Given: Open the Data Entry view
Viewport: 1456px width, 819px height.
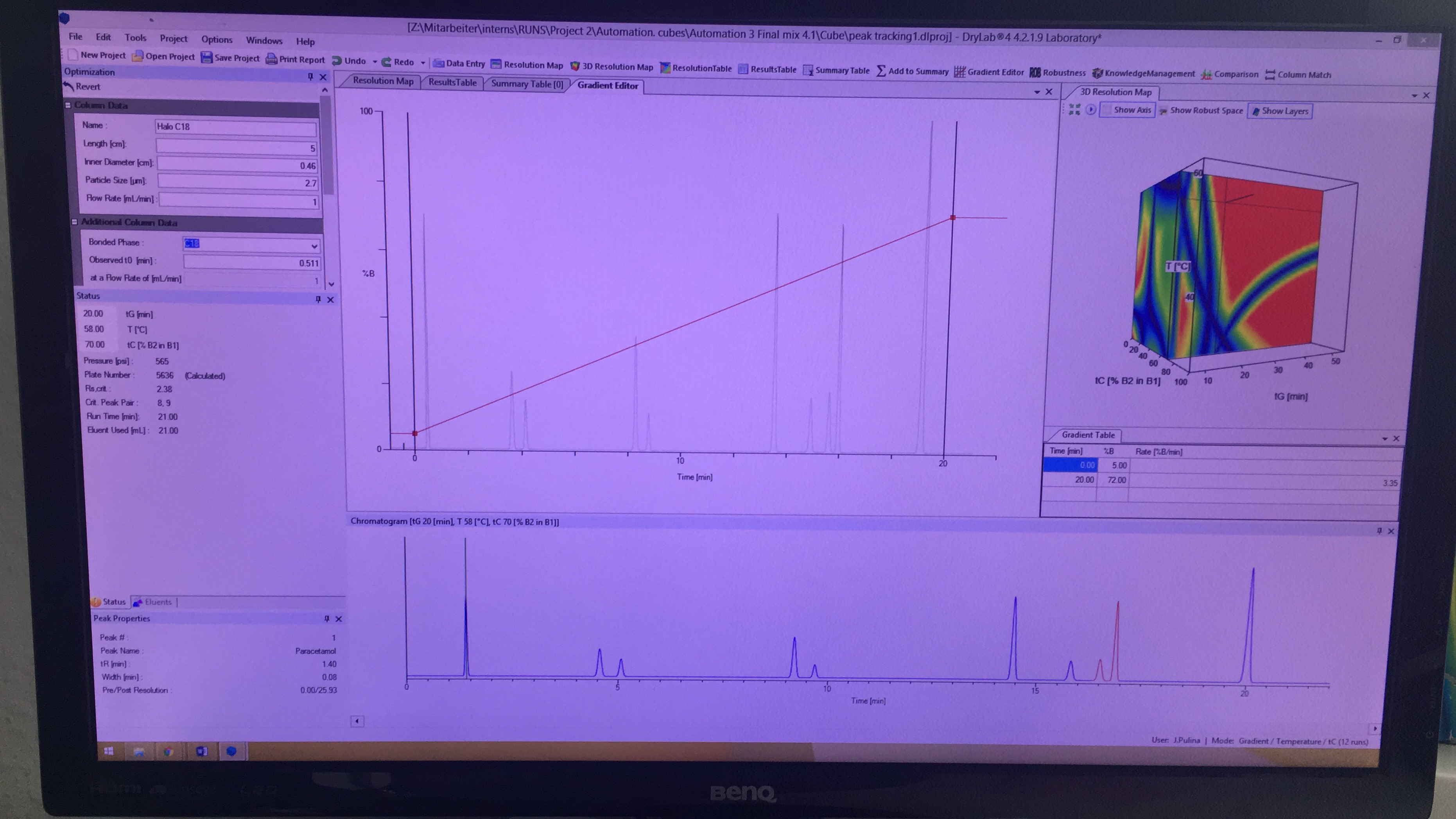Looking at the screenshot, I should point(458,63).
